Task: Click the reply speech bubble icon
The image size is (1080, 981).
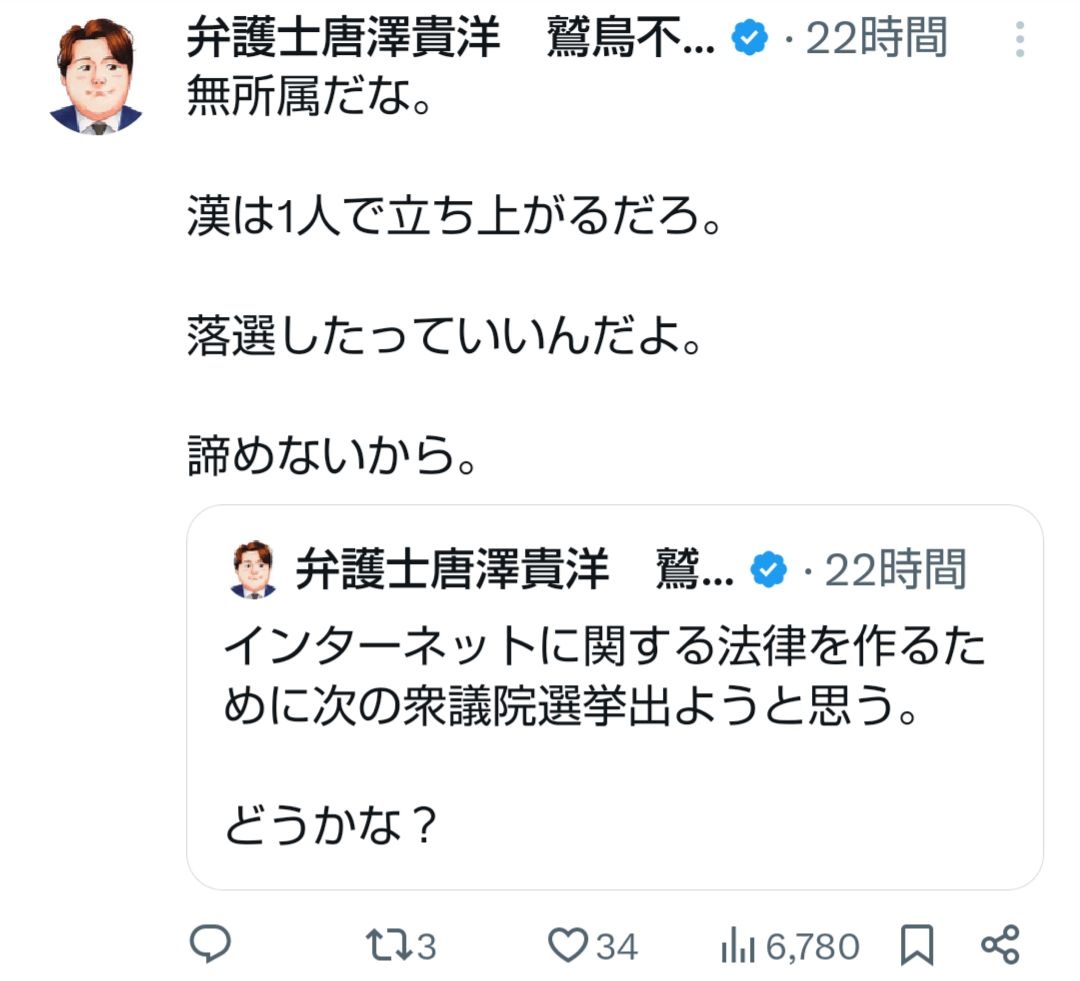Action: pos(210,943)
